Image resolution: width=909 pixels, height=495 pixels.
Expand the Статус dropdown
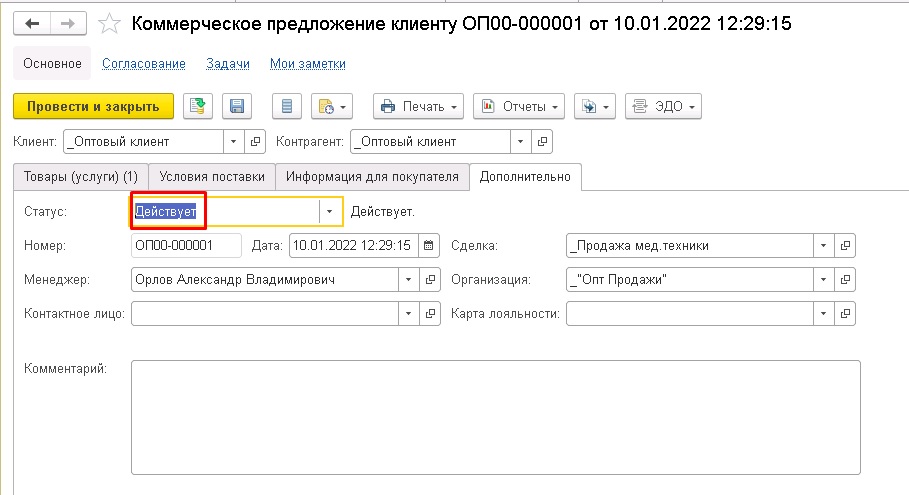click(x=329, y=212)
